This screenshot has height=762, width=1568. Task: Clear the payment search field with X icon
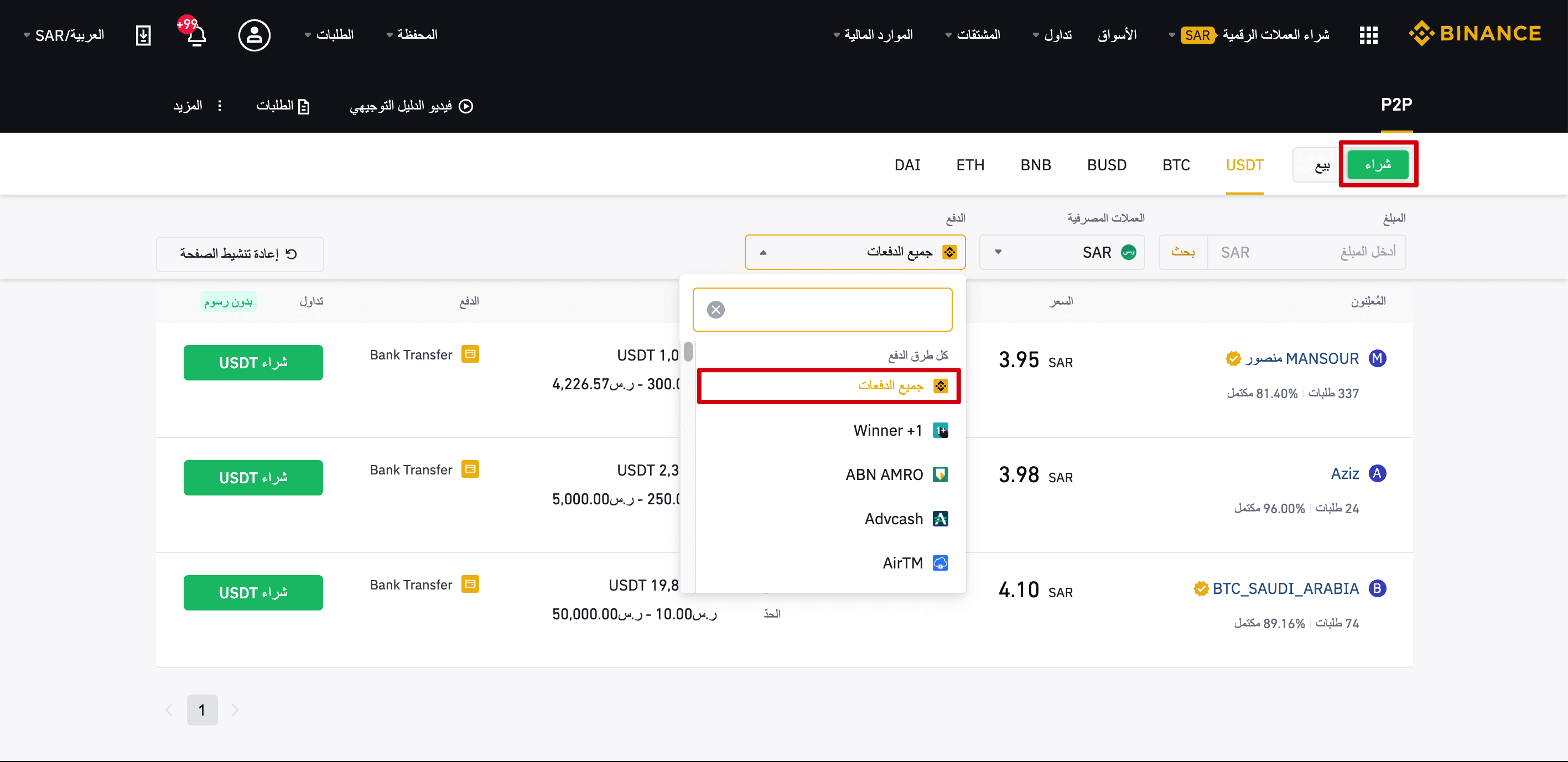(x=716, y=310)
